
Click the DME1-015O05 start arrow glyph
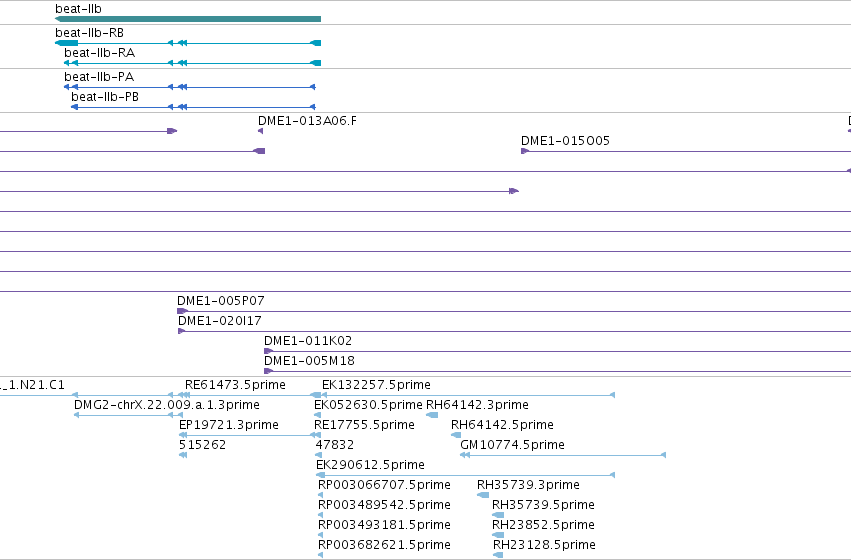[525, 151]
